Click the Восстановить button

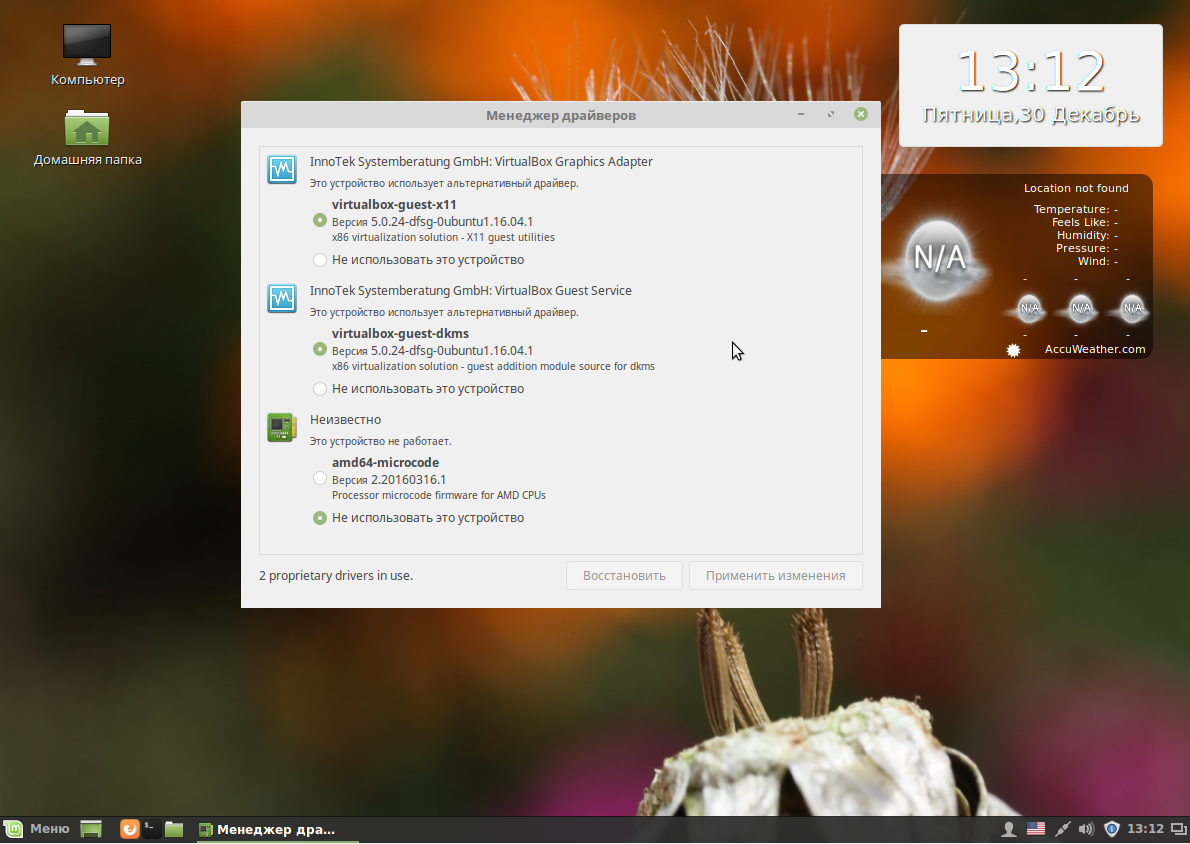click(x=624, y=575)
